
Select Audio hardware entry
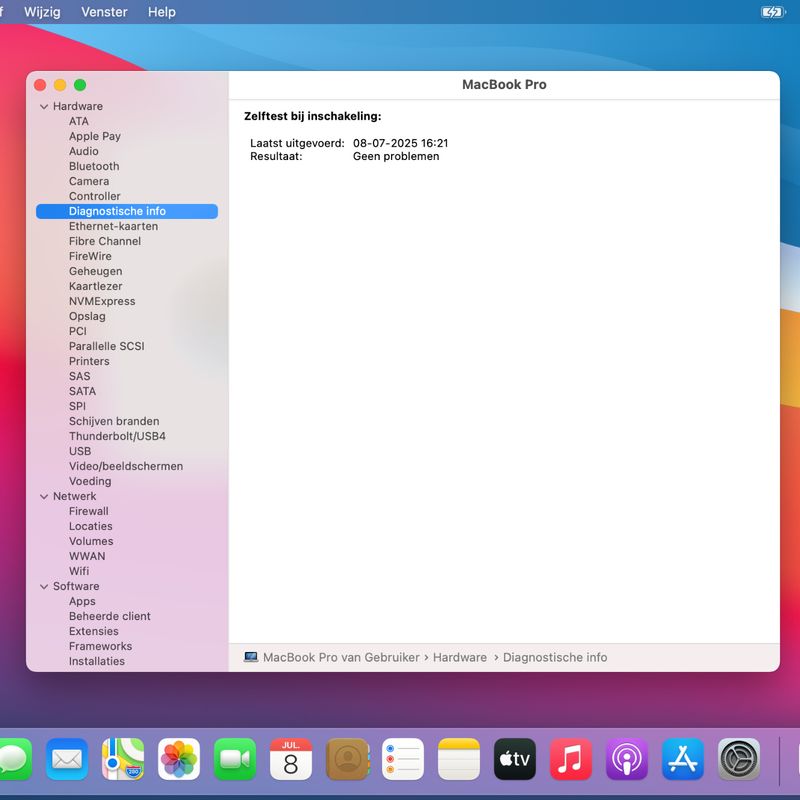point(84,152)
